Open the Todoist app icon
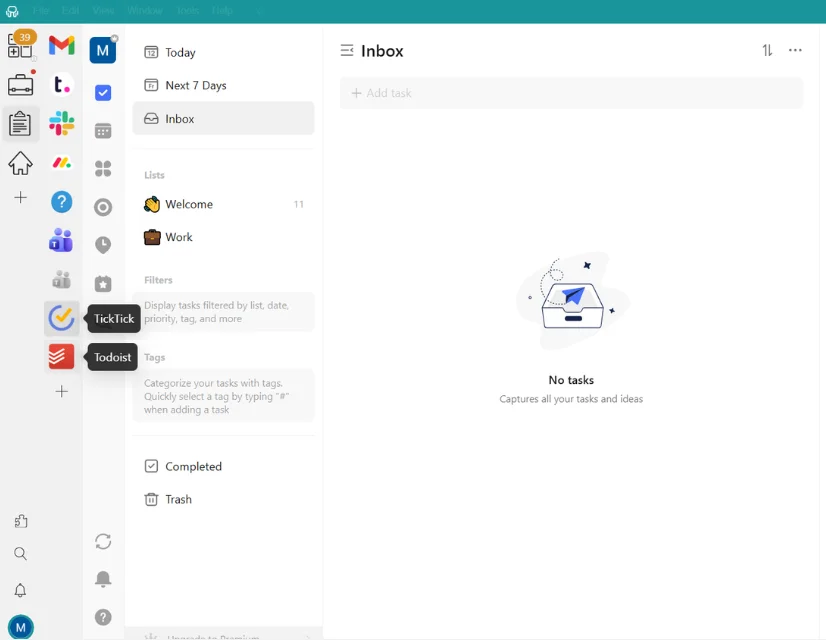The width and height of the screenshot is (826, 640). pyautogui.click(x=62, y=357)
